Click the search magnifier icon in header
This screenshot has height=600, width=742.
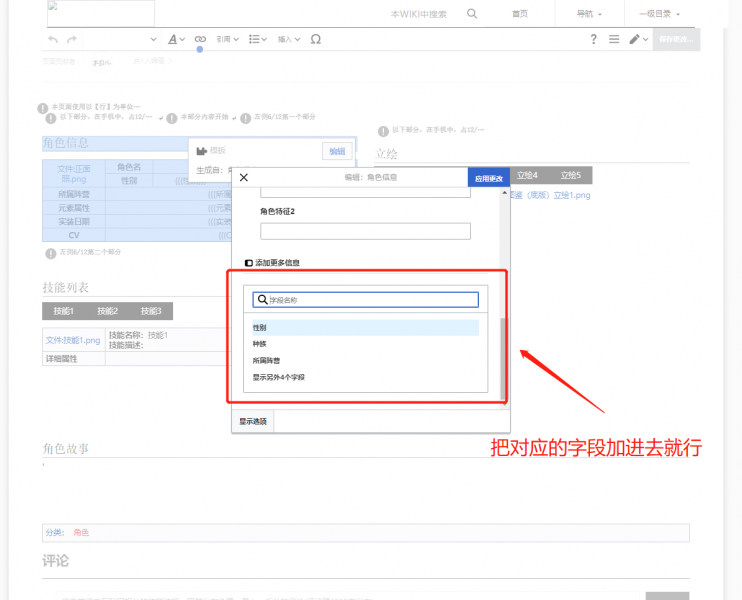click(x=472, y=14)
